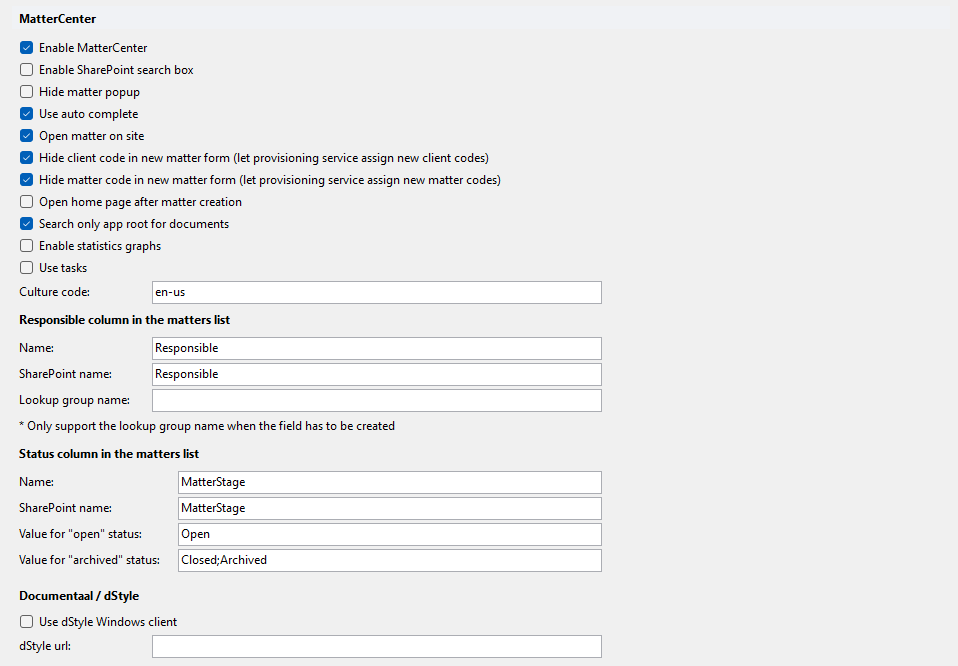The image size is (958, 666).
Task: Click the Documentaal / dStyle heading
Action: [79, 596]
